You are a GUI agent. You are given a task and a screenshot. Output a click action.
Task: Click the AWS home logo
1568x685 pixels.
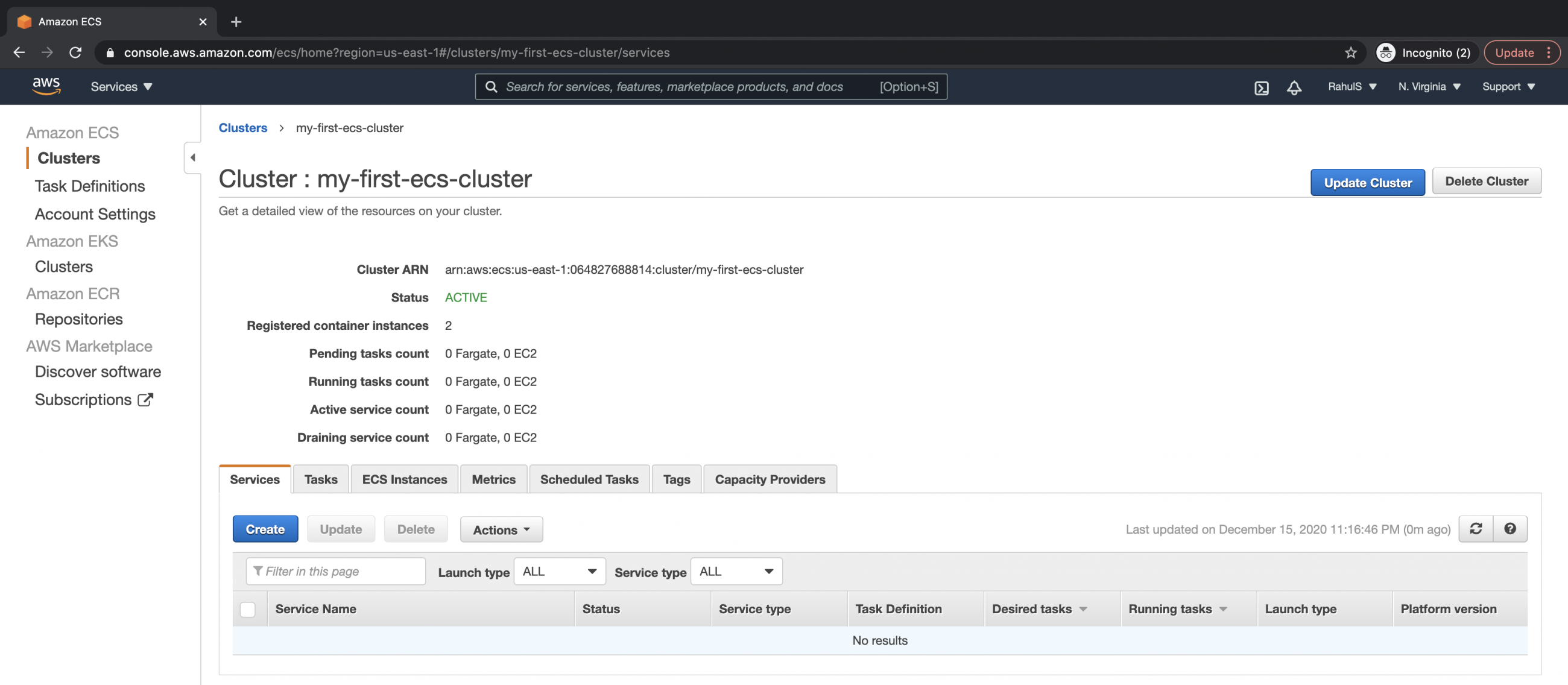tap(46, 86)
